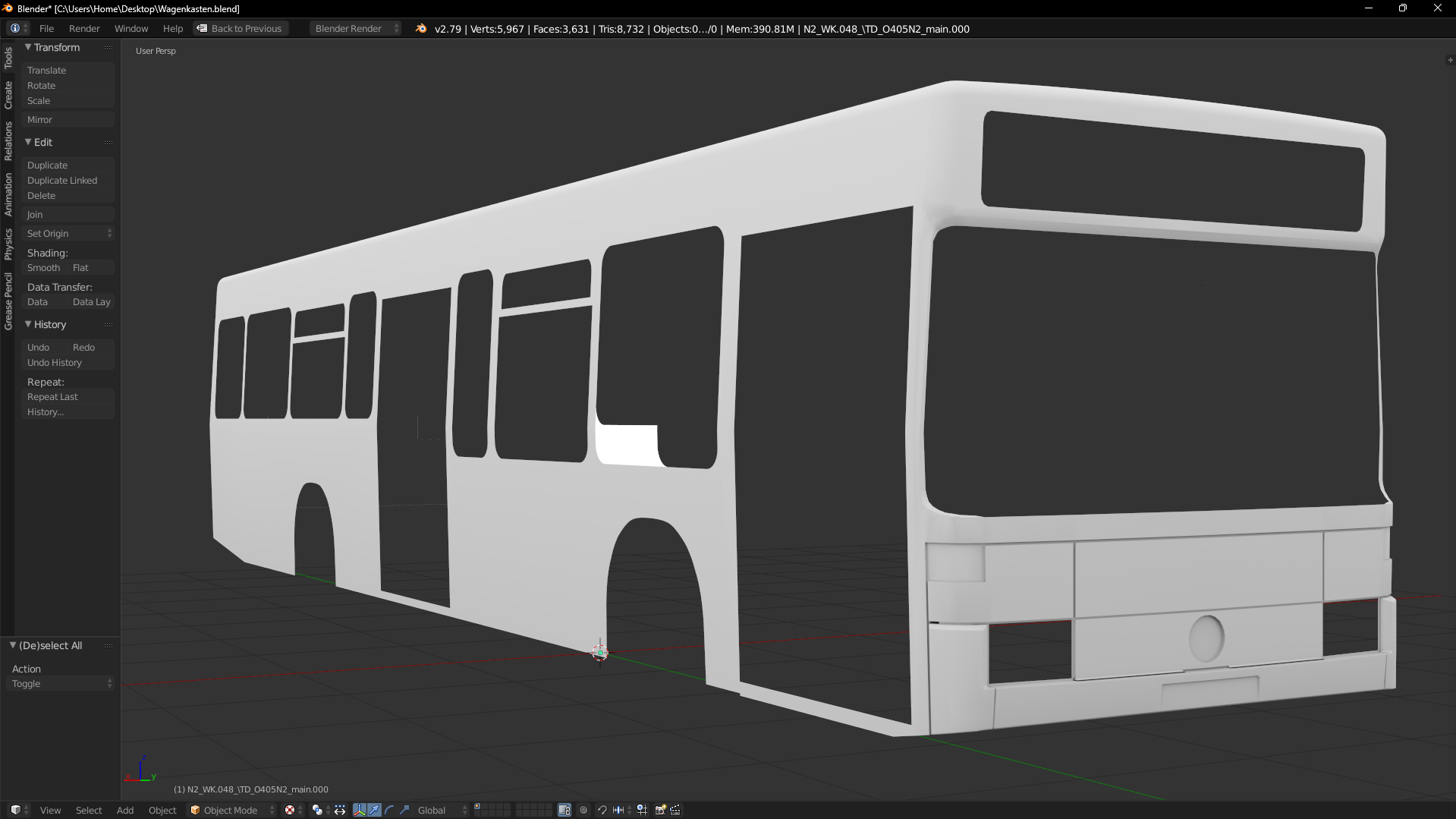Toggle the snap magnet button
1456x819 pixels.
[x=602, y=810]
